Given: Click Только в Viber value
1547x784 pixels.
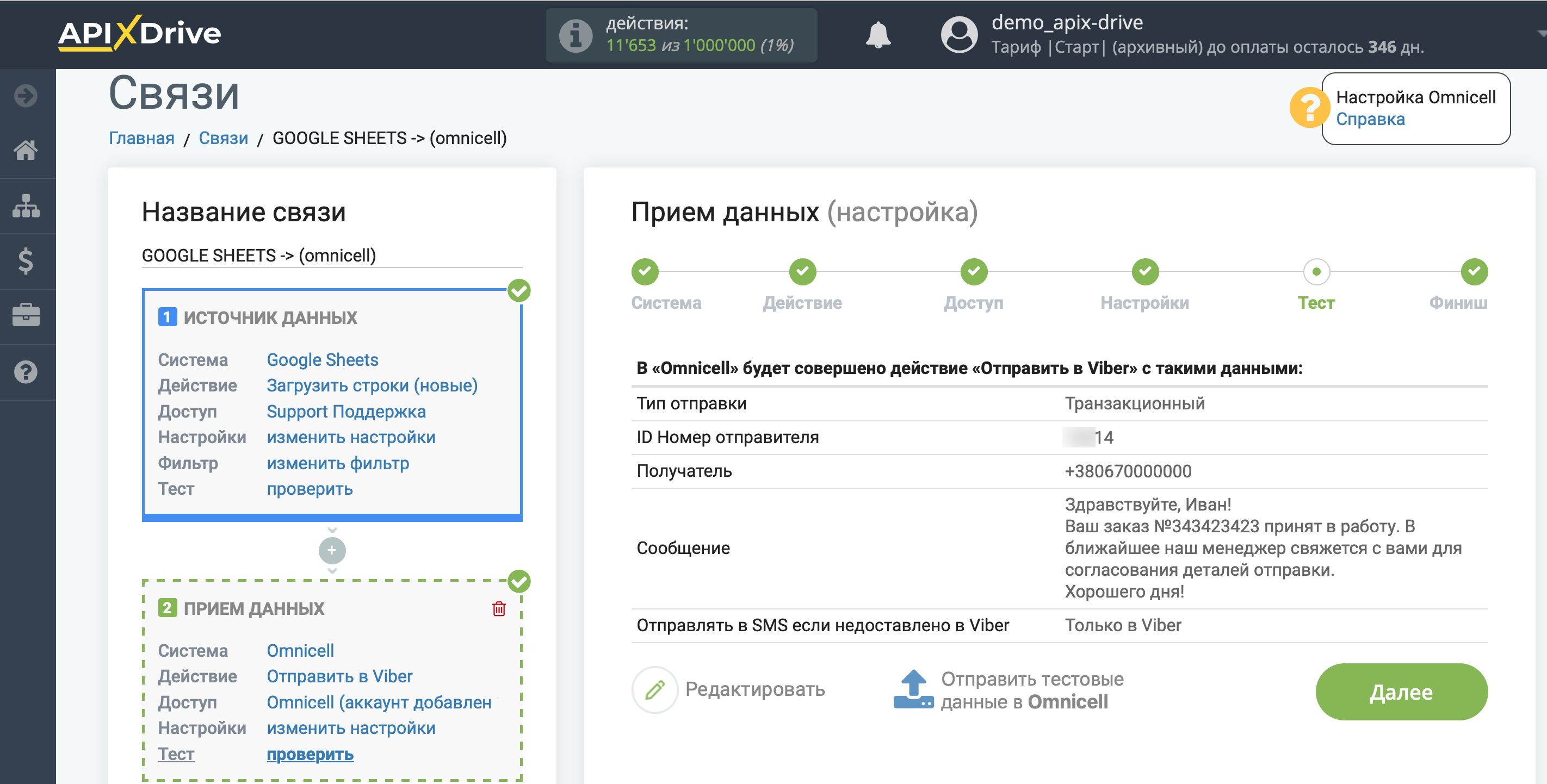Looking at the screenshot, I should pos(1122,626).
